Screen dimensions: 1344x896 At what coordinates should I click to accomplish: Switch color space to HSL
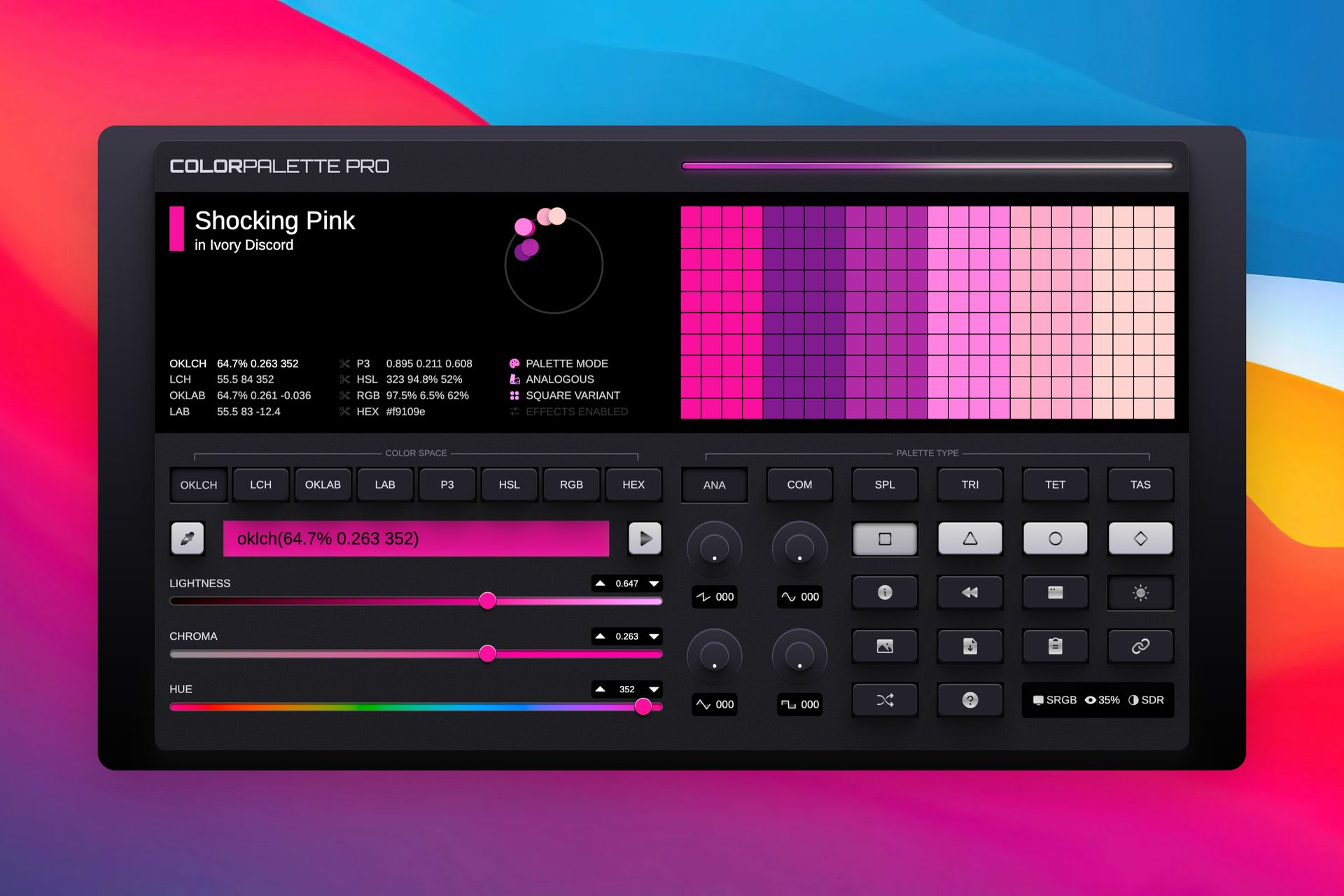pyautogui.click(x=509, y=484)
